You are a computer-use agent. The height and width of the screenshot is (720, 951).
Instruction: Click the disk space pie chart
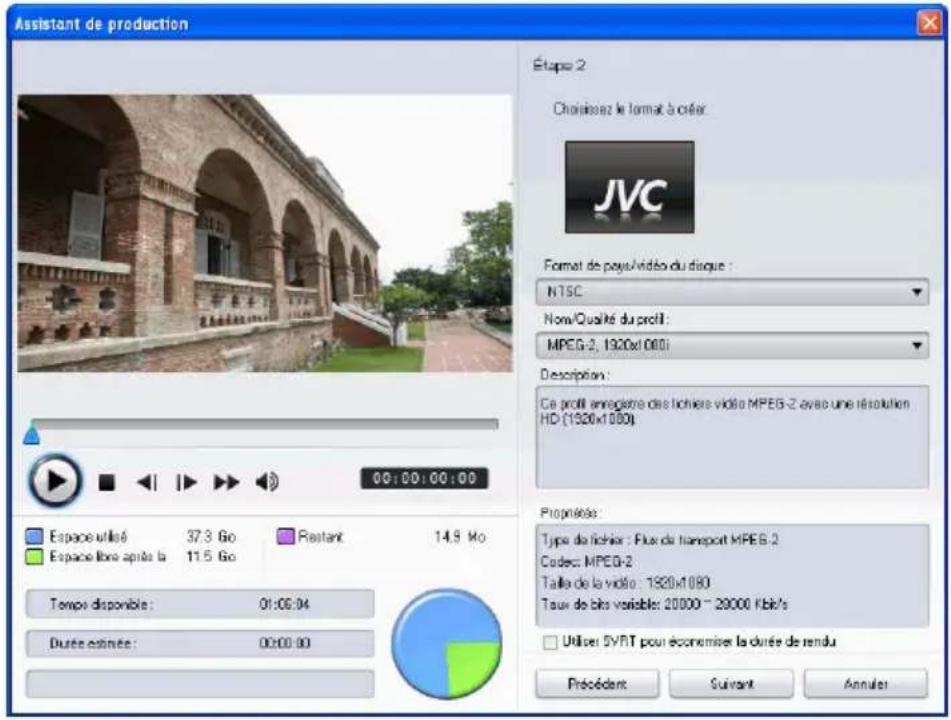[x=446, y=644]
